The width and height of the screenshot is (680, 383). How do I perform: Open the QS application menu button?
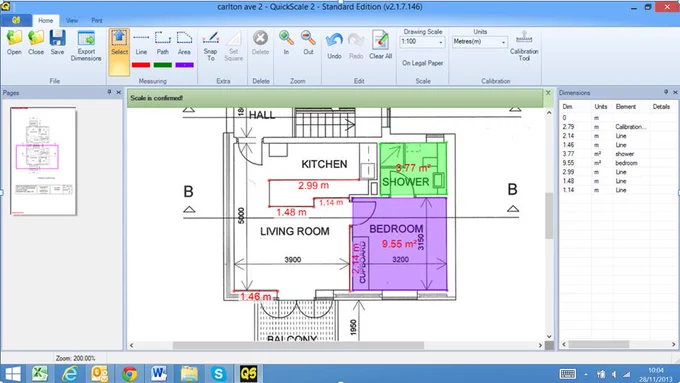16,20
